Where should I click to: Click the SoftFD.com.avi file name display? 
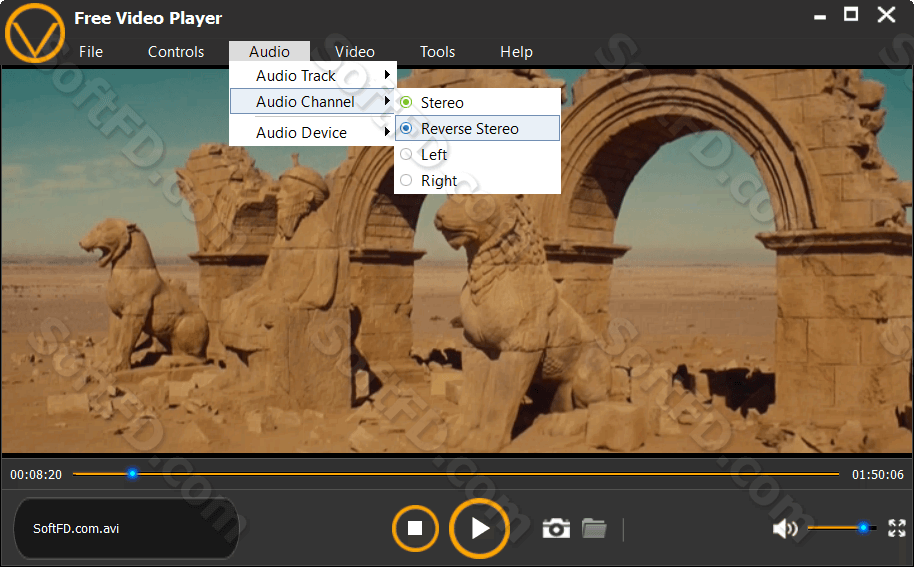pyautogui.click(x=126, y=528)
